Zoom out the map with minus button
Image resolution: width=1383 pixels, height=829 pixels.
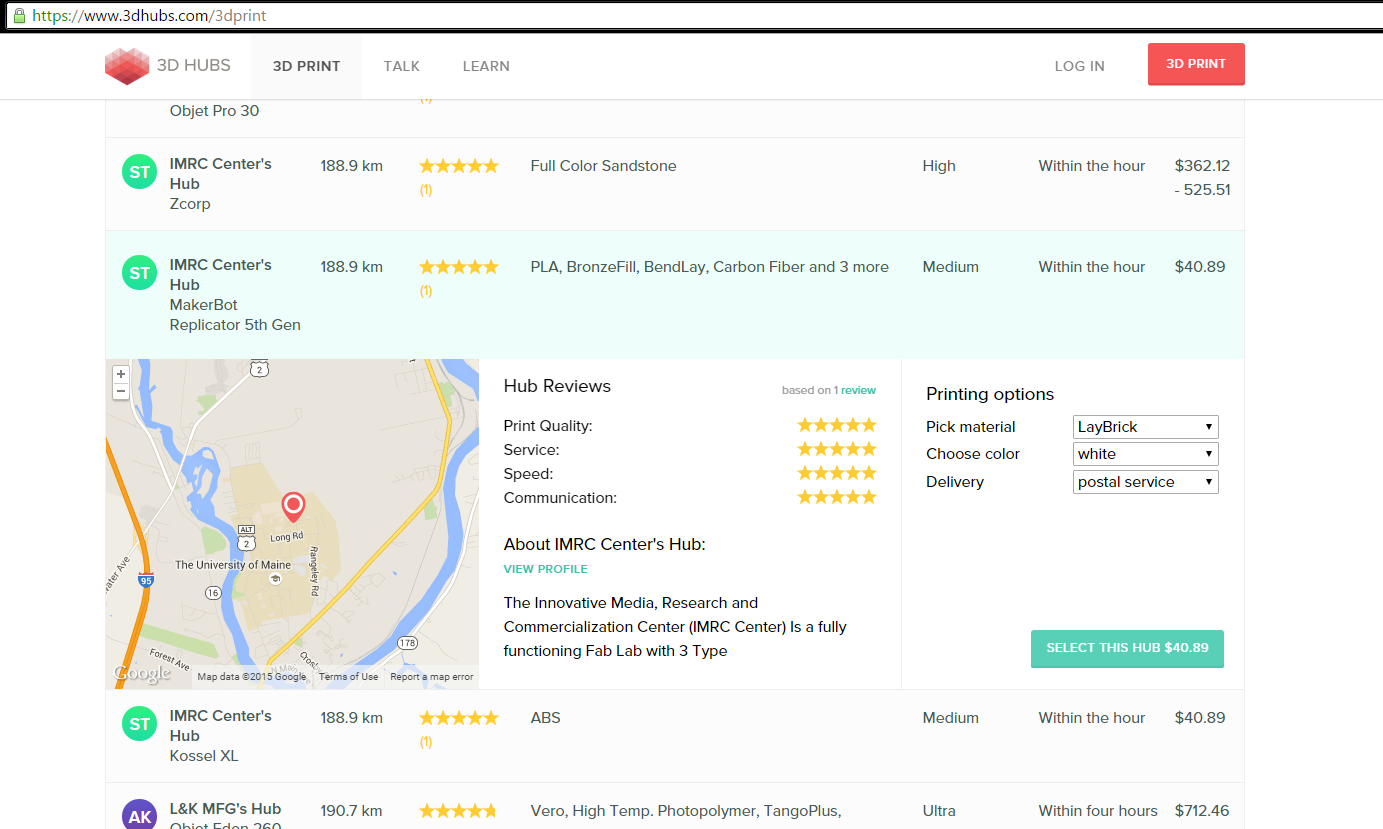[x=121, y=391]
